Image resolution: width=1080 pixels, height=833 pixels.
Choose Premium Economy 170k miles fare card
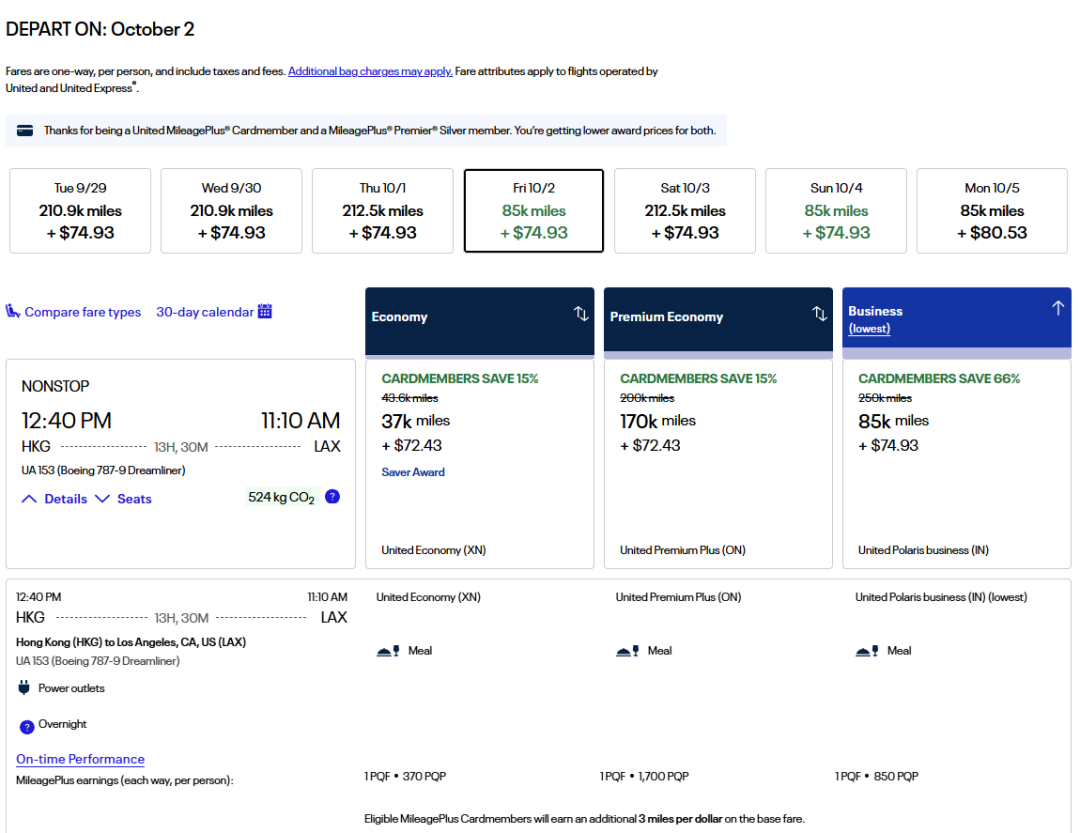pyautogui.click(x=718, y=463)
